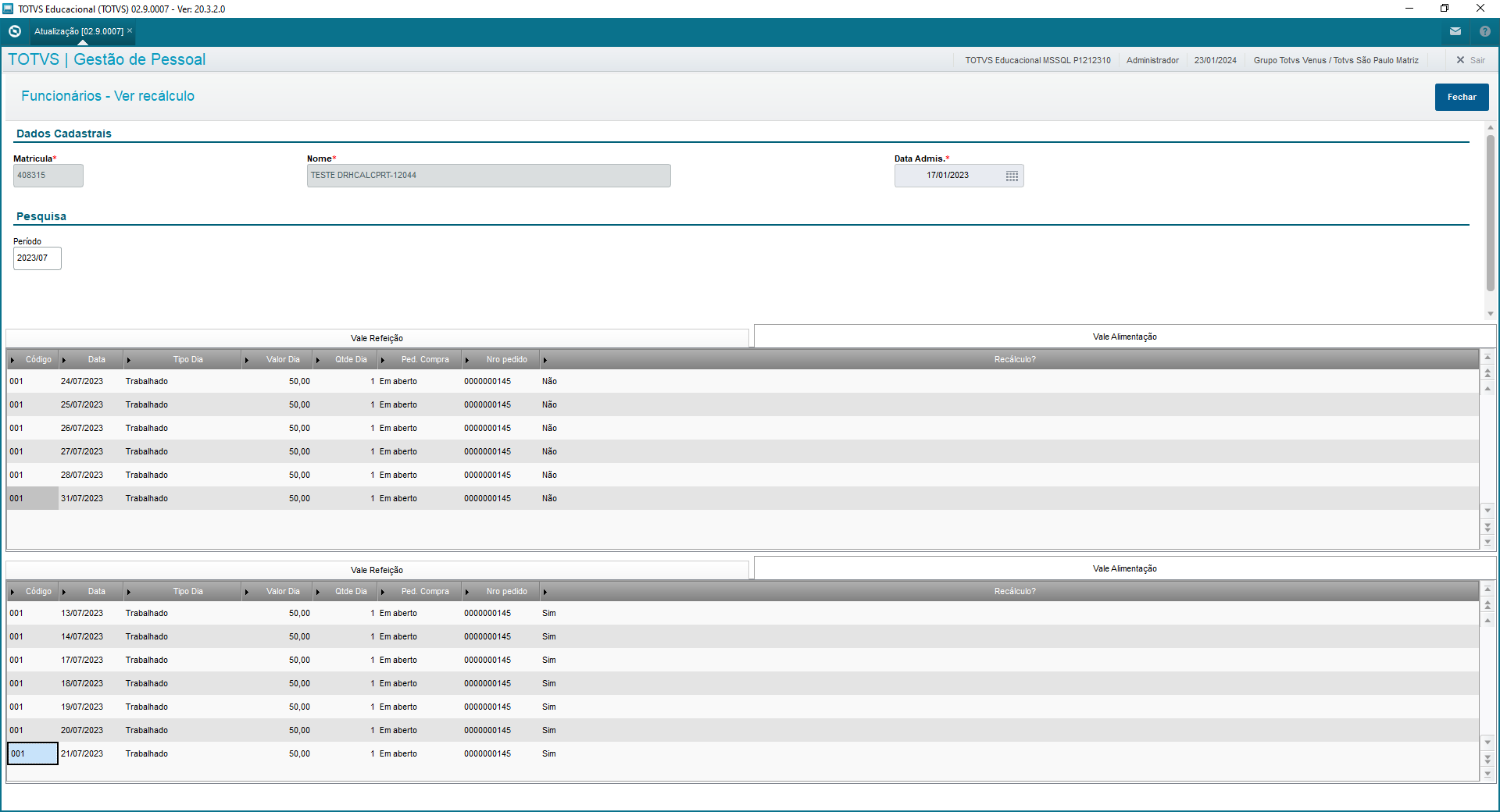Click the Nome field TESTE DRHCALCPRT-12044
The width and height of the screenshot is (1500, 812).
(x=489, y=176)
